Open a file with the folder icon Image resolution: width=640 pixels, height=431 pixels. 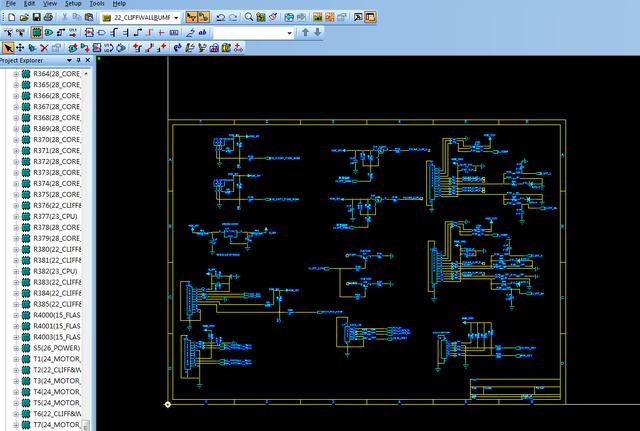[x=24, y=17]
